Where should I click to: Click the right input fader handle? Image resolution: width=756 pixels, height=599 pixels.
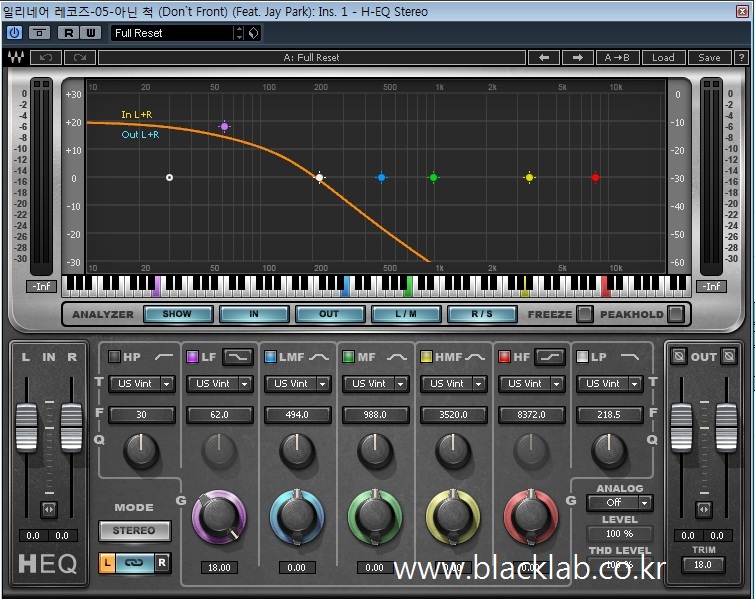point(71,427)
